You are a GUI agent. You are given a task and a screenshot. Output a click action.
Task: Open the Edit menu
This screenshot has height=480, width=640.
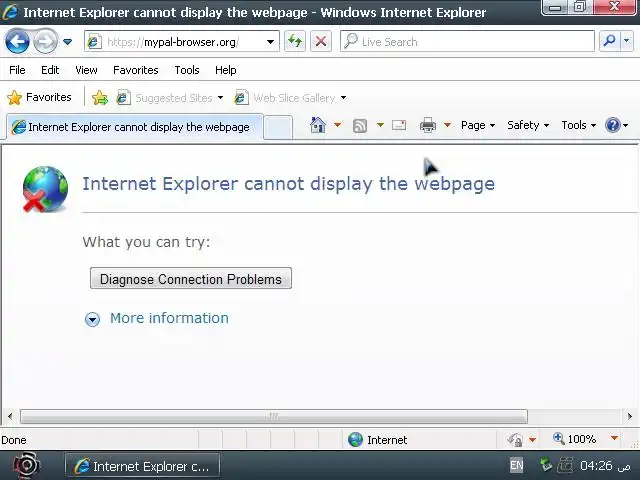click(x=50, y=70)
